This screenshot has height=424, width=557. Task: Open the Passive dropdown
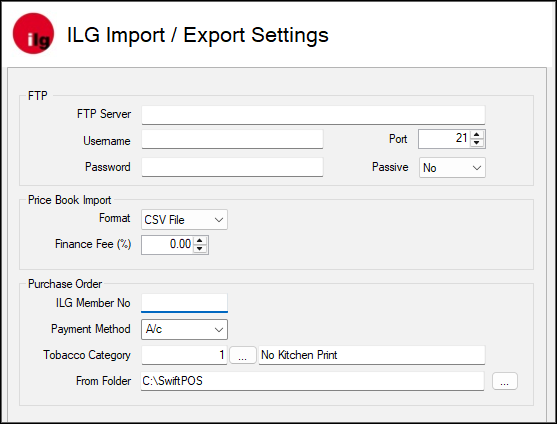(452, 168)
